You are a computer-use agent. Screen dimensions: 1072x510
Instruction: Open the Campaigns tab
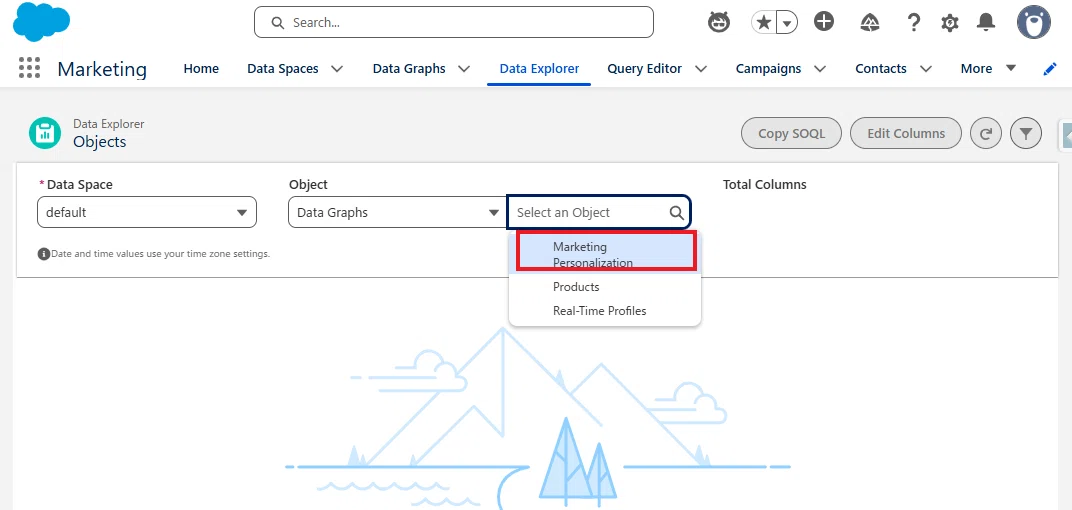click(x=768, y=68)
